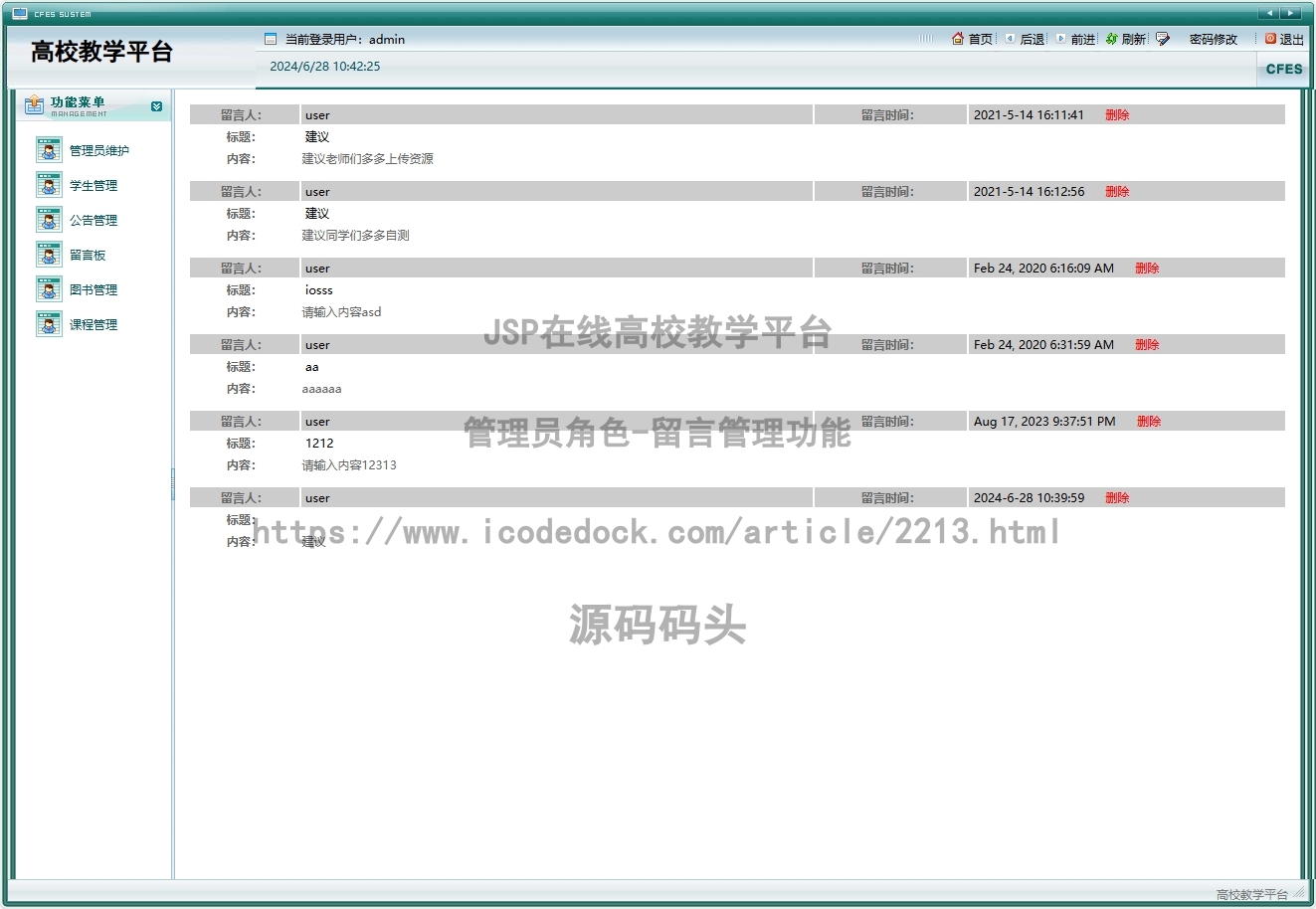The height and width of the screenshot is (909, 1316).
Task: Open 密码修改 link
Action: coord(1214,40)
